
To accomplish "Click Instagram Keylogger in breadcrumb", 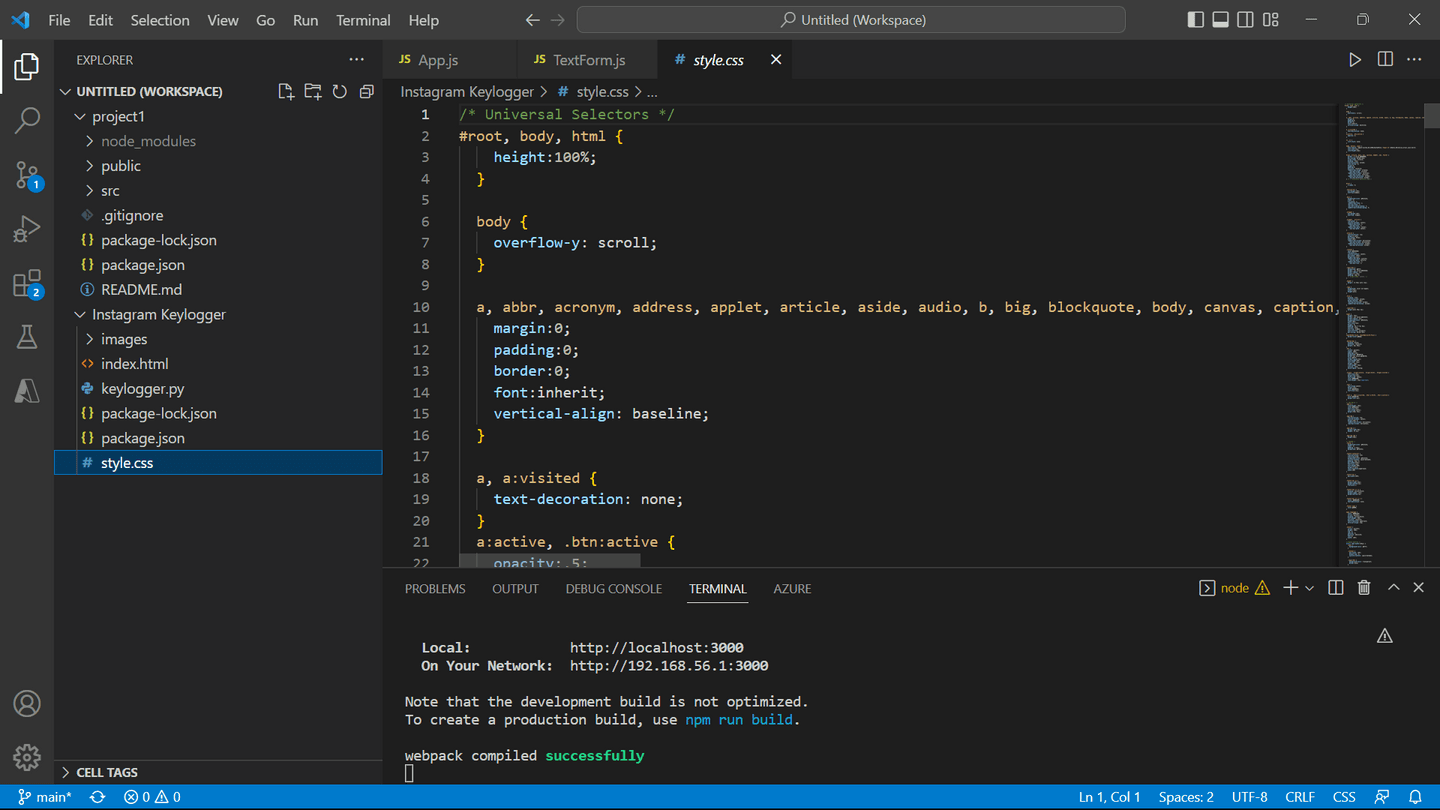I will 467,91.
